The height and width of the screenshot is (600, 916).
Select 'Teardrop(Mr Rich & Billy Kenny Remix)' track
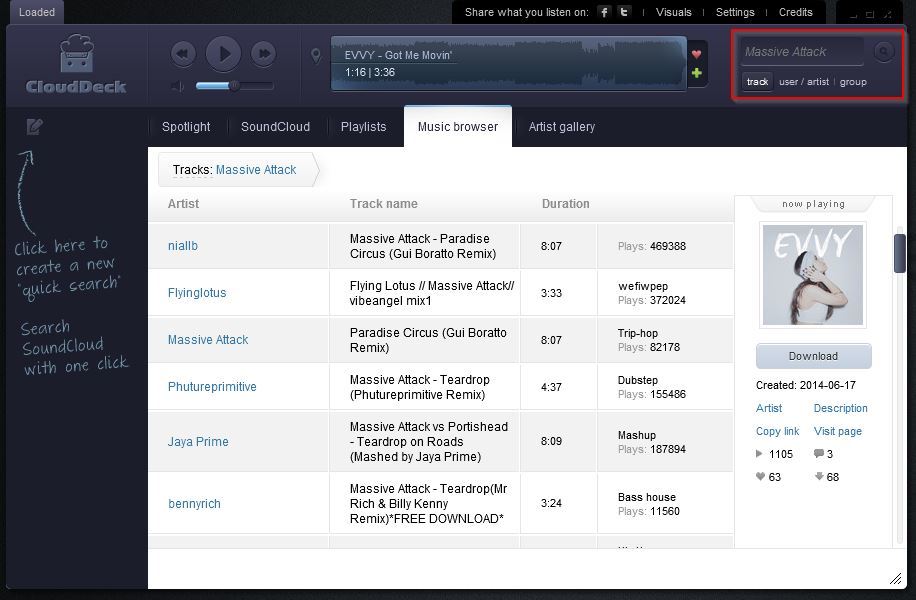pos(429,504)
